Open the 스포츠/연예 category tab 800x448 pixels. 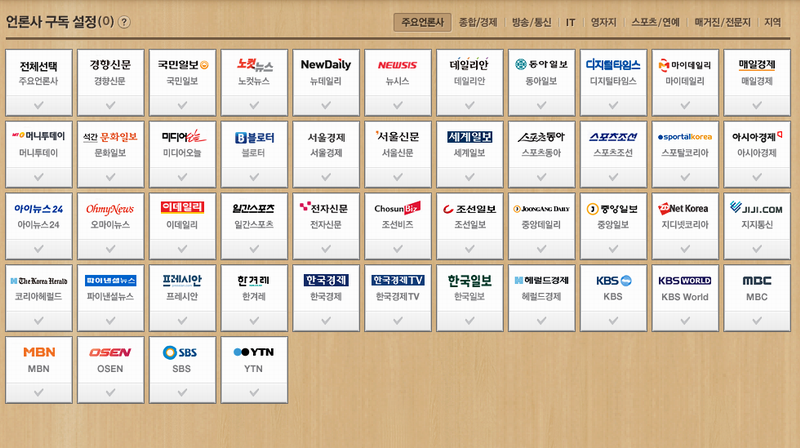point(656,22)
